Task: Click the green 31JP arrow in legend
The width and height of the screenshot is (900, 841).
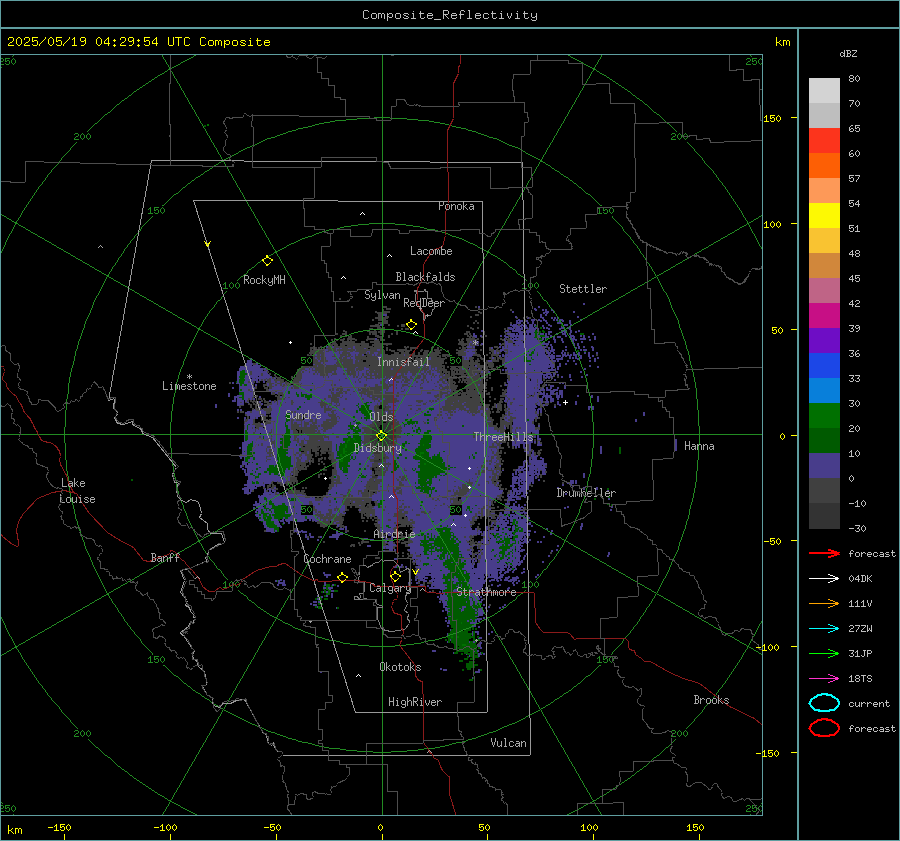Action: (x=824, y=653)
